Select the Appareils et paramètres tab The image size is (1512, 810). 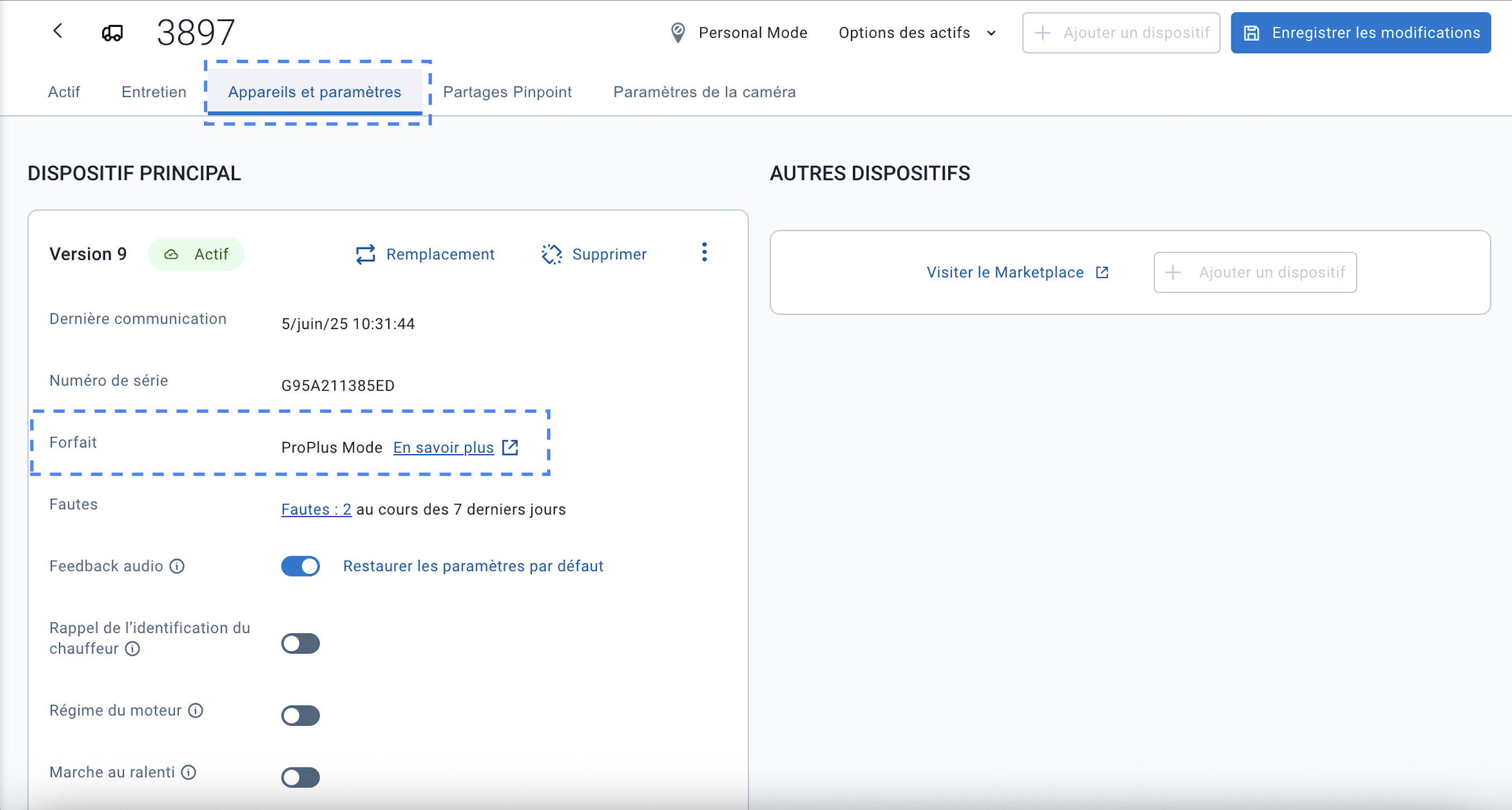click(315, 92)
